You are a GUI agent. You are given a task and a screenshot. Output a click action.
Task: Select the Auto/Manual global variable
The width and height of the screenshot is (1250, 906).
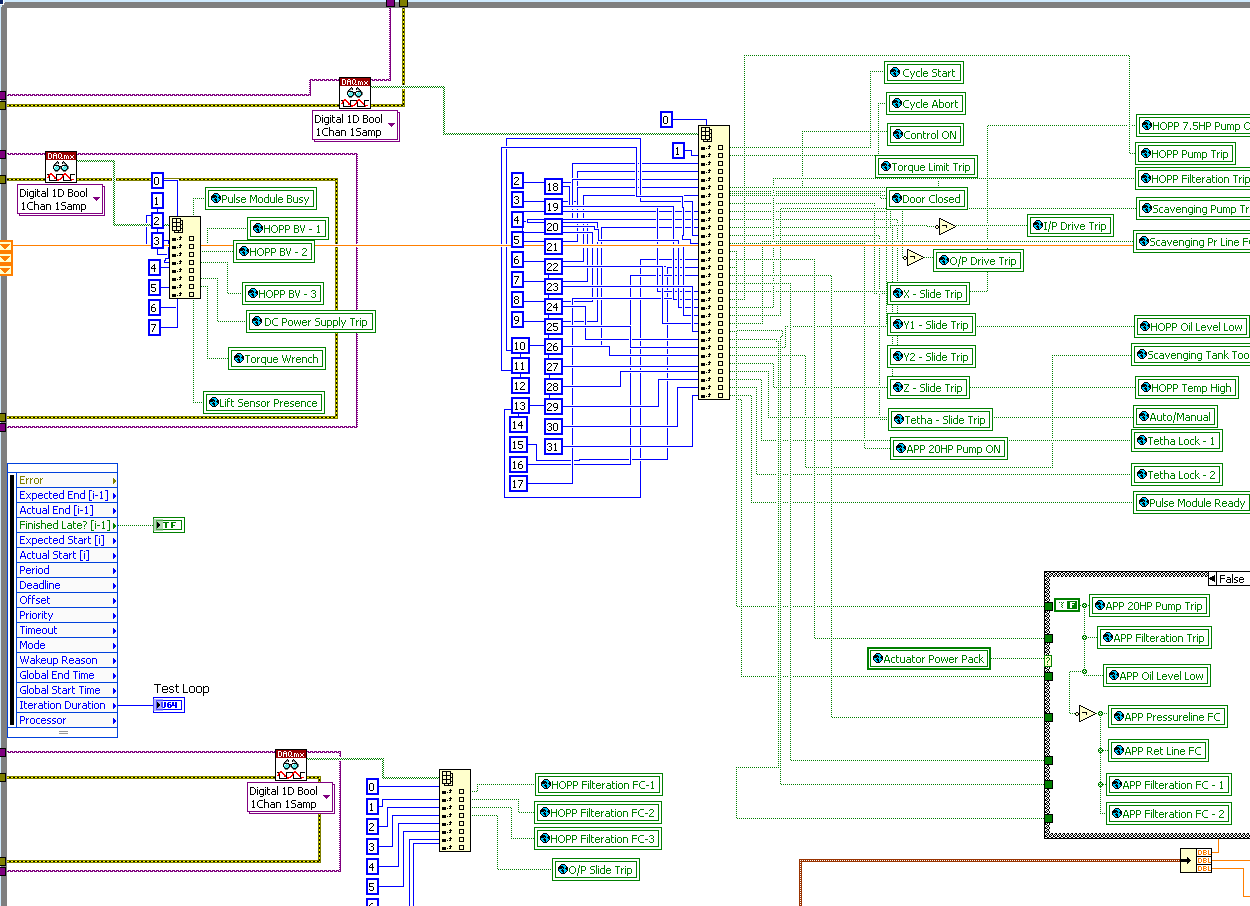point(1175,417)
